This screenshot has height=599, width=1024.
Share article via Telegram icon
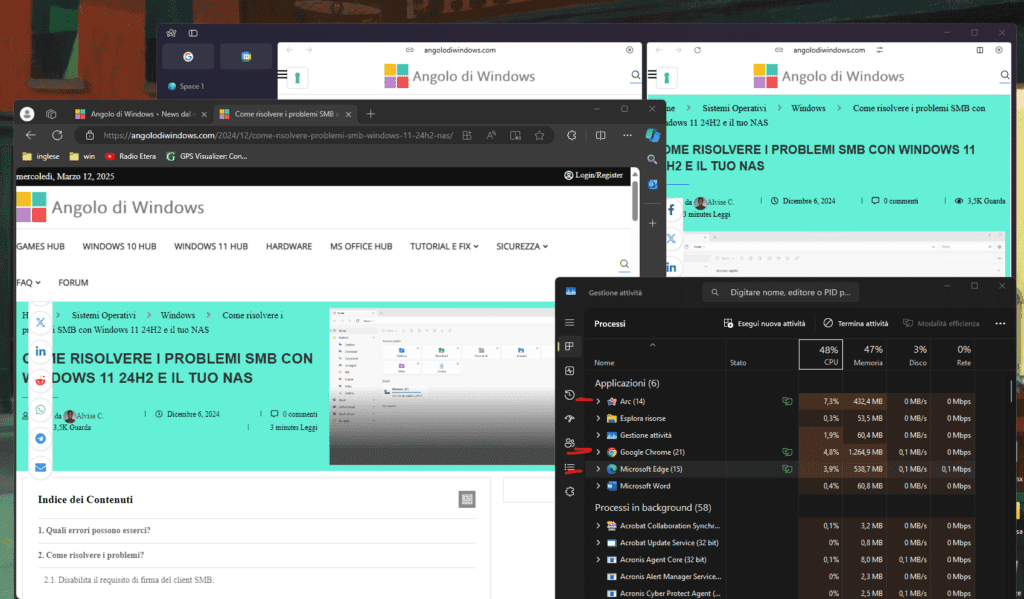click(x=40, y=439)
